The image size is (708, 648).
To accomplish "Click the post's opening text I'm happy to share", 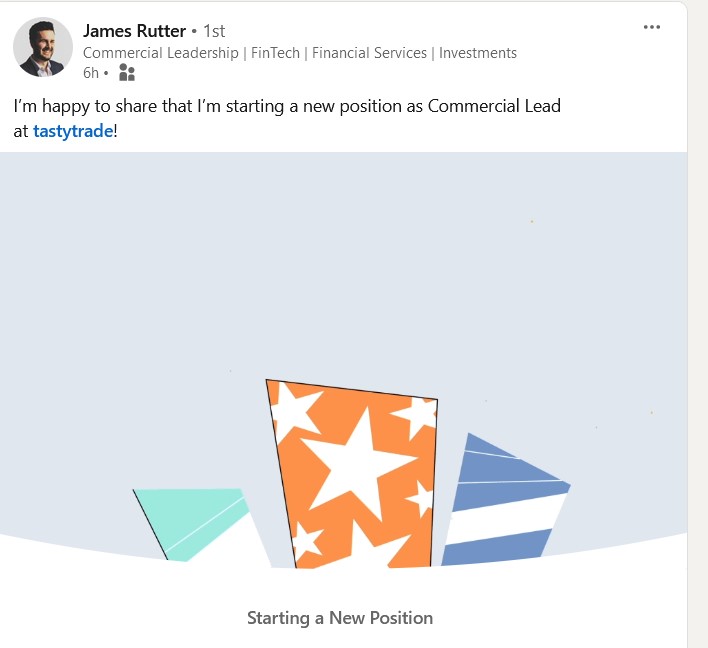I will tap(80, 105).
